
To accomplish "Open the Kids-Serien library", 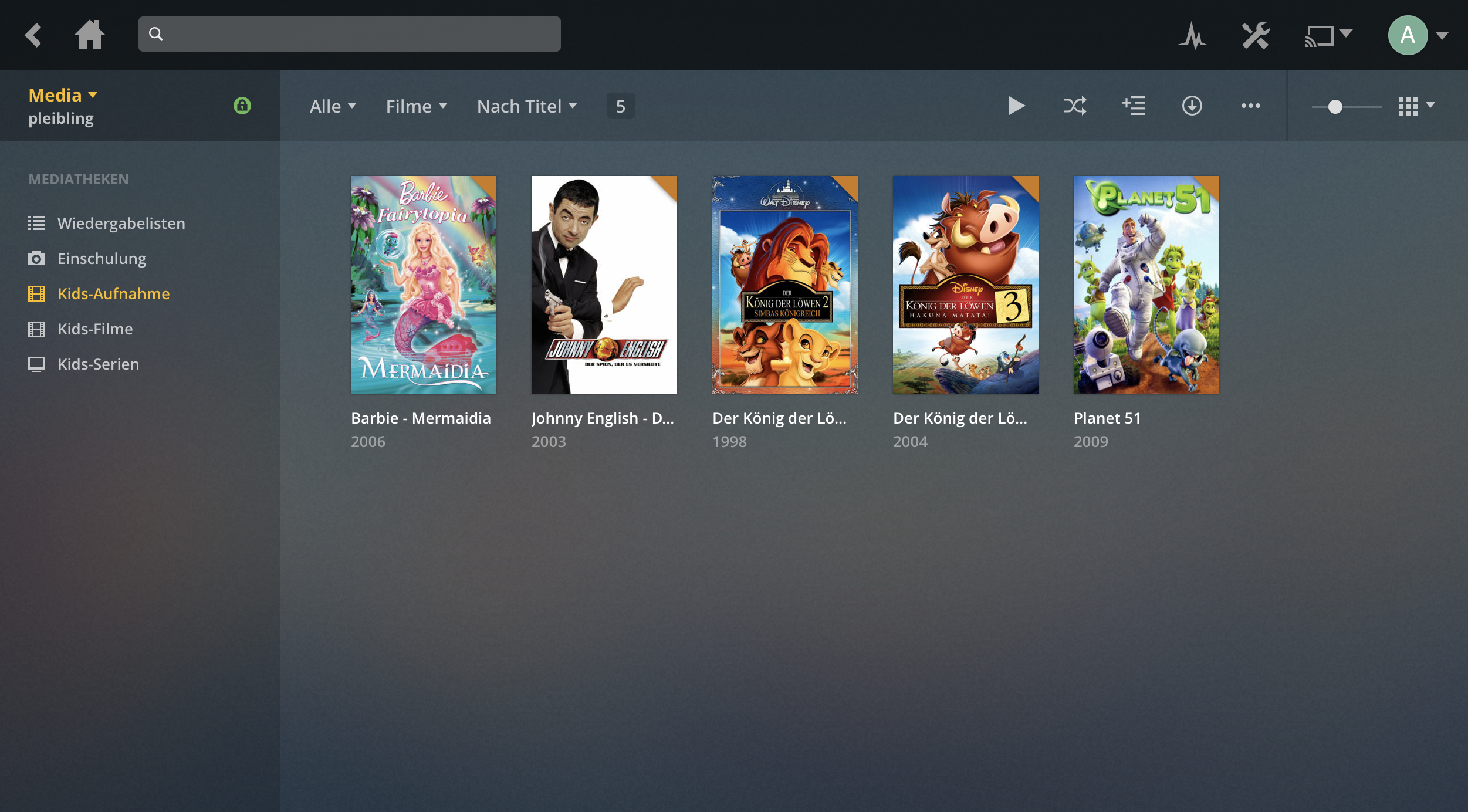I will 98,364.
